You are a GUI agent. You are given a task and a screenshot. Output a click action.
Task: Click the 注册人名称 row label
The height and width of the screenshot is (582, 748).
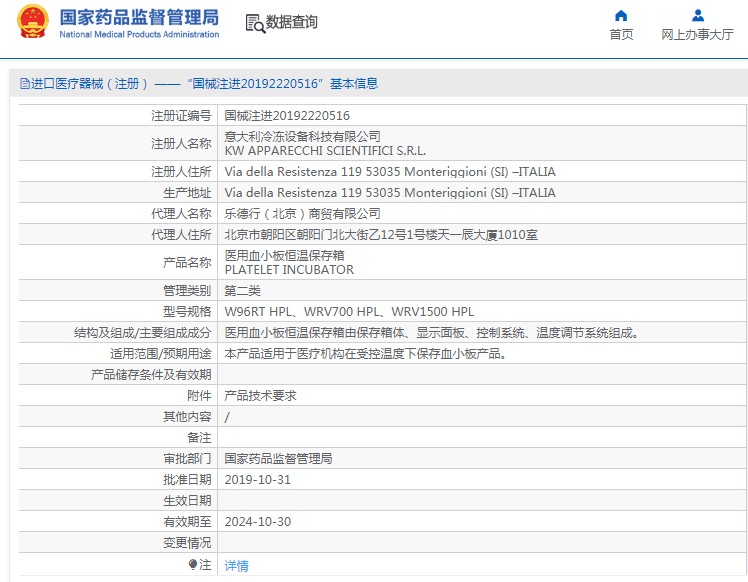[181, 144]
